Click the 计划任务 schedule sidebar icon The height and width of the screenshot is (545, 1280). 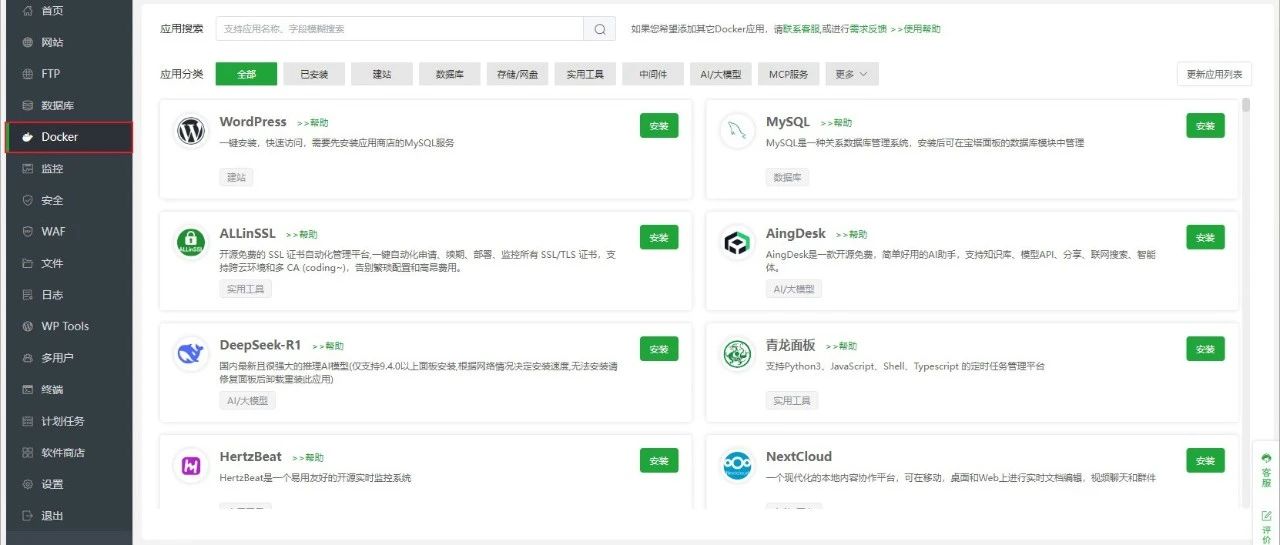point(28,421)
